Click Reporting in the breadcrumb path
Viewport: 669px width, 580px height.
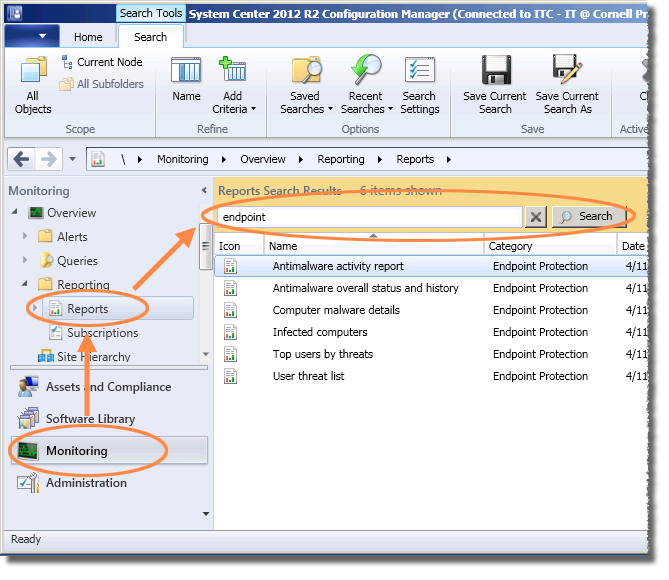(341, 160)
